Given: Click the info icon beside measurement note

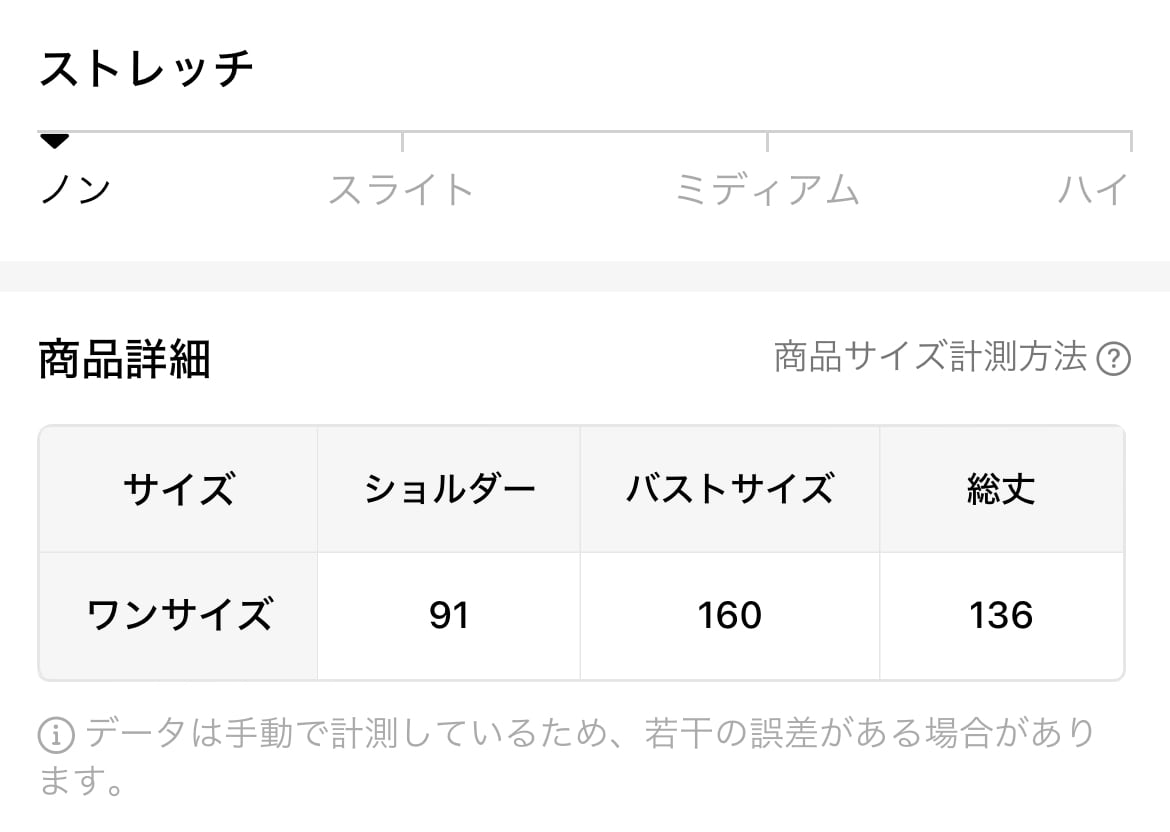Looking at the screenshot, I should [x=56, y=737].
